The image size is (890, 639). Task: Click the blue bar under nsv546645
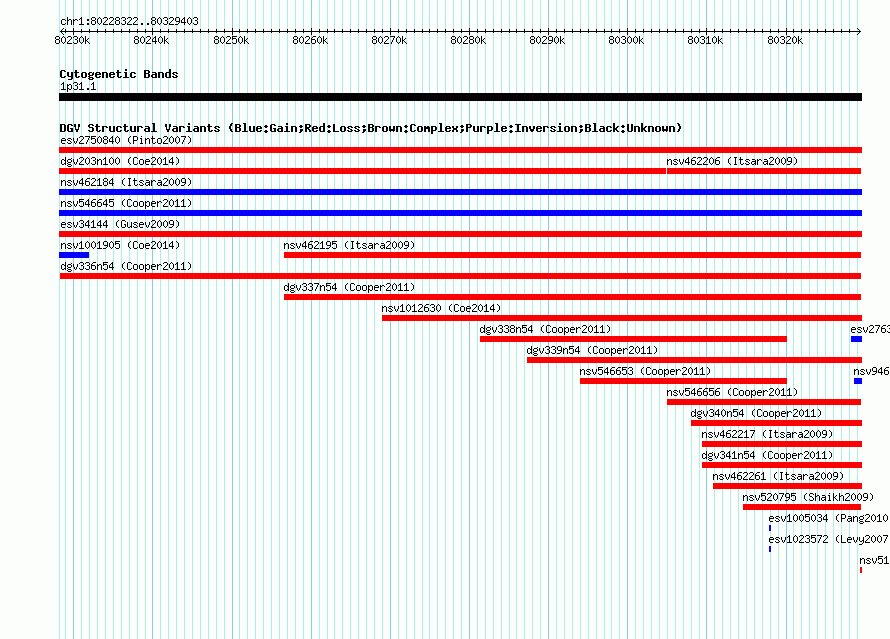click(460, 213)
